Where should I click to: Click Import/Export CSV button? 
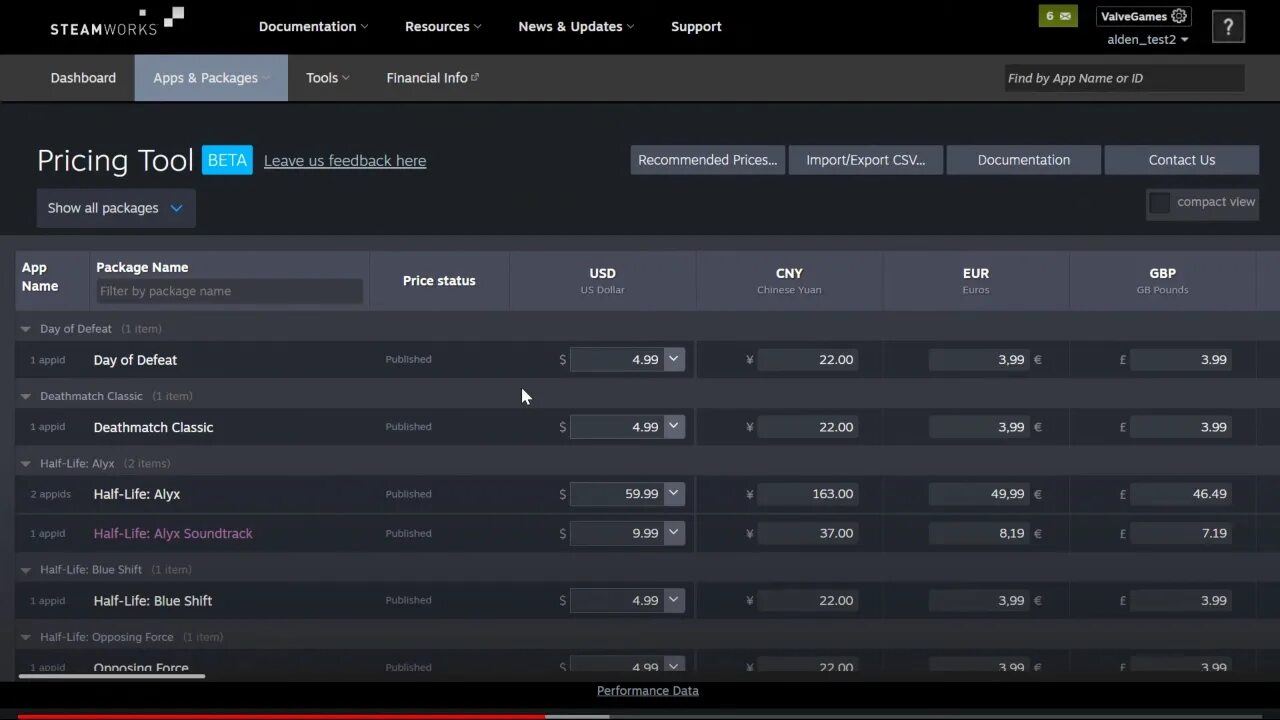pos(866,160)
